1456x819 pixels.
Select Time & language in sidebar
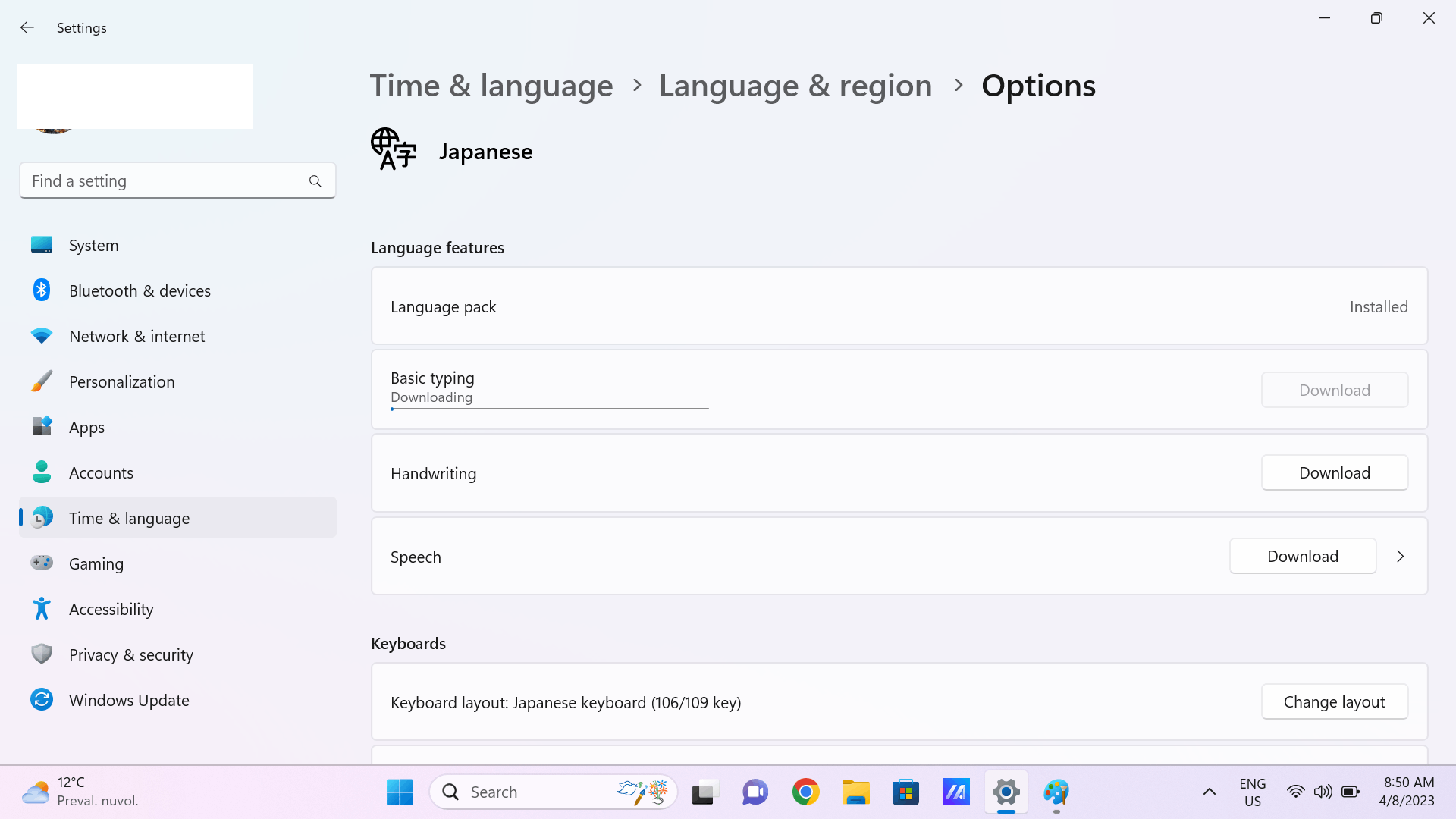[177, 518]
